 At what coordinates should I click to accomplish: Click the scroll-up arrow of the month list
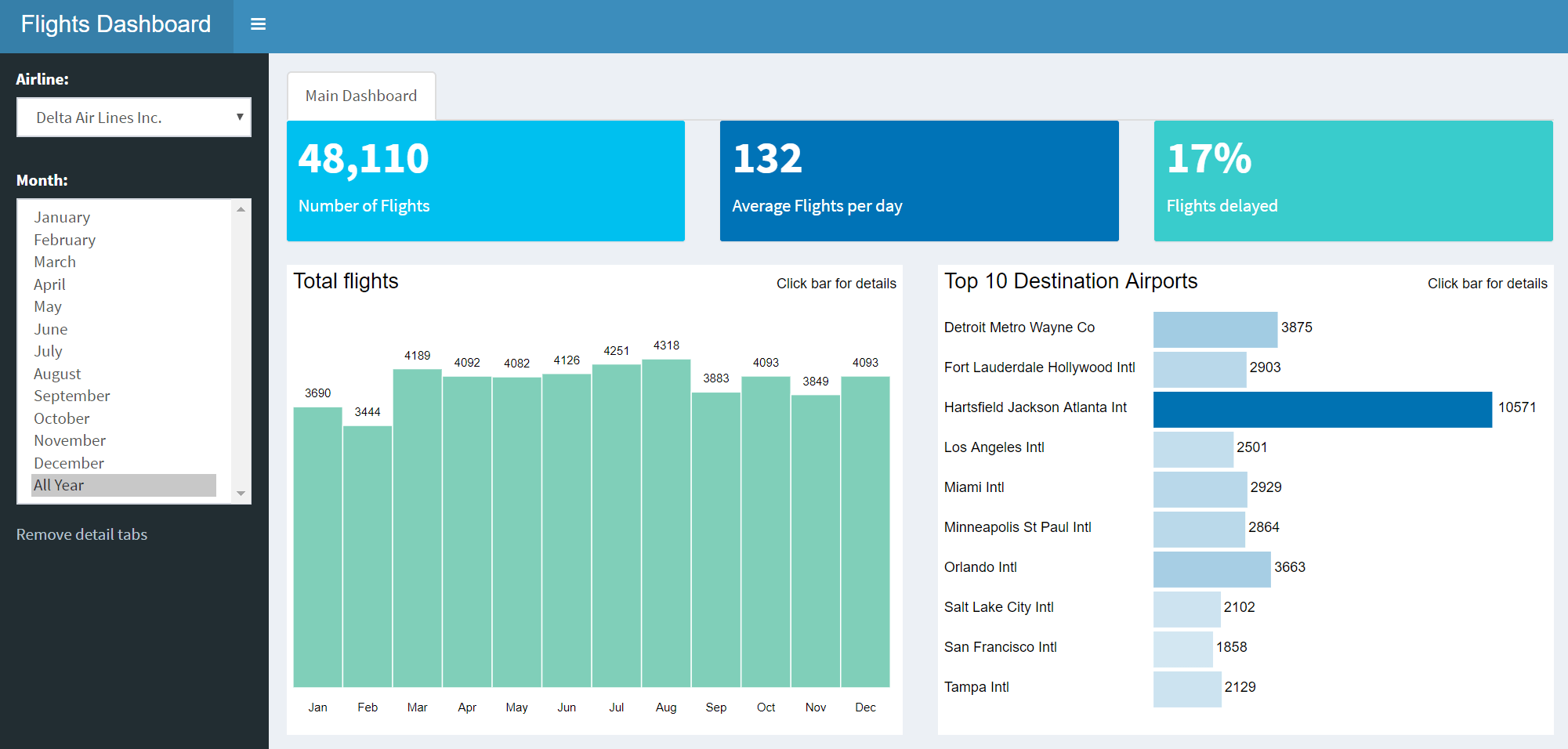[241, 208]
